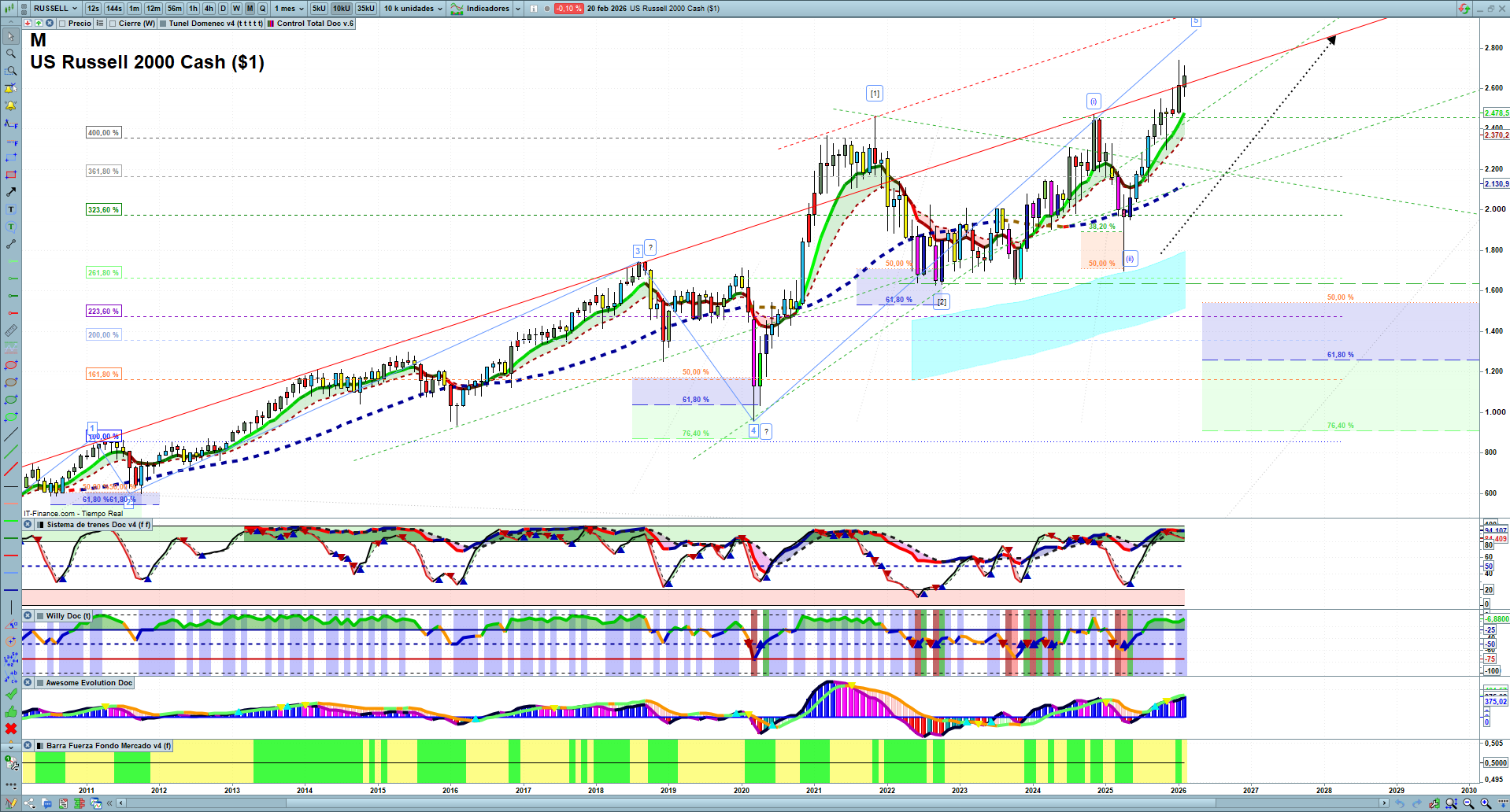Toggle the Cierre (W) checkbox
The height and width of the screenshot is (812, 1510).
tap(113, 24)
